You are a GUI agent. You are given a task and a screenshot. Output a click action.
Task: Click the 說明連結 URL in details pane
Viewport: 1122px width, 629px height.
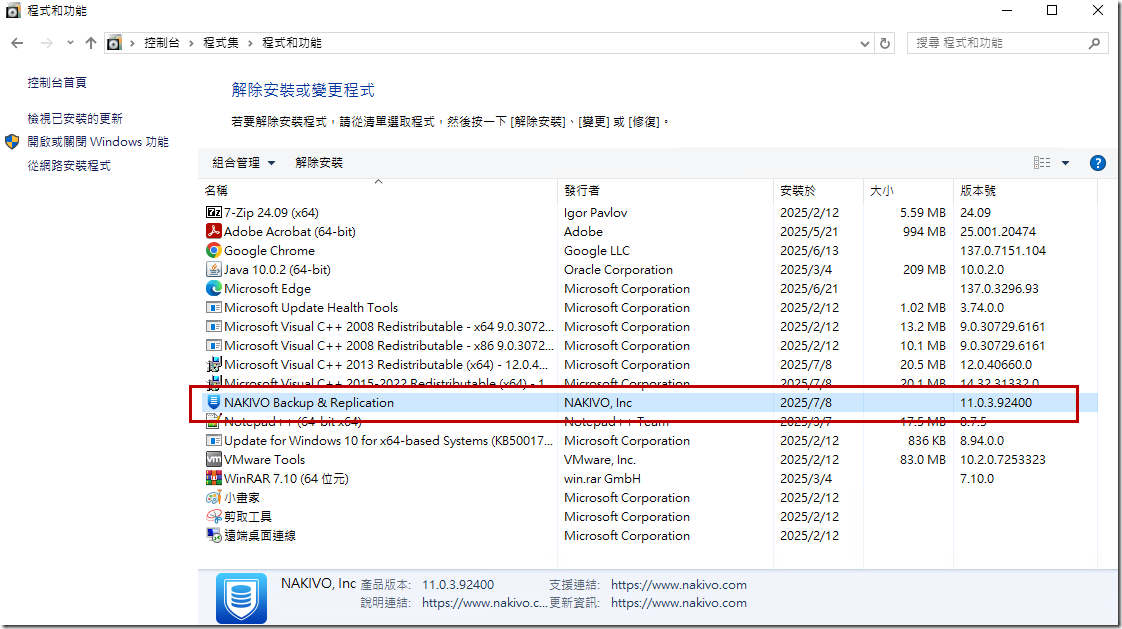(484, 603)
